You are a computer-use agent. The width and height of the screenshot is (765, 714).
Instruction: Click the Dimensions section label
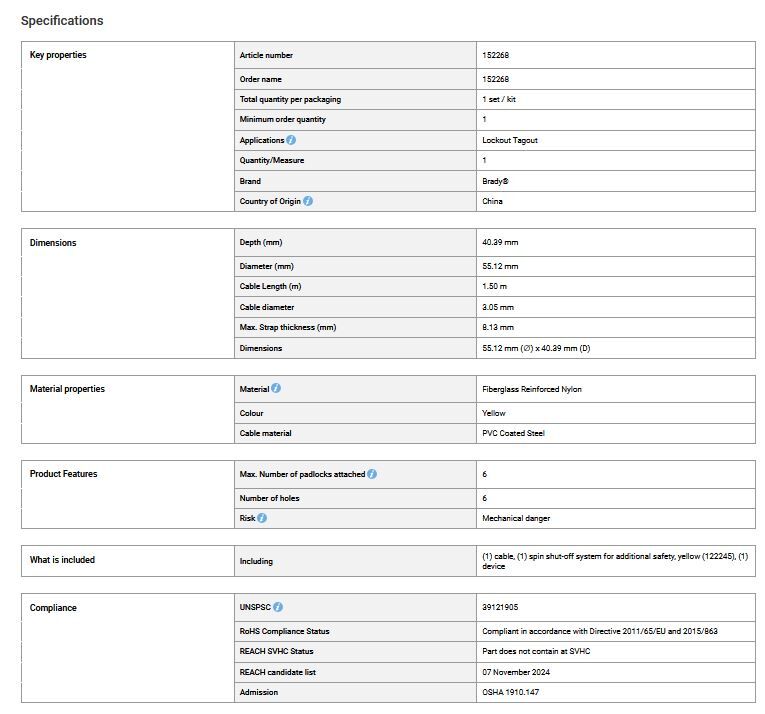click(x=53, y=243)
